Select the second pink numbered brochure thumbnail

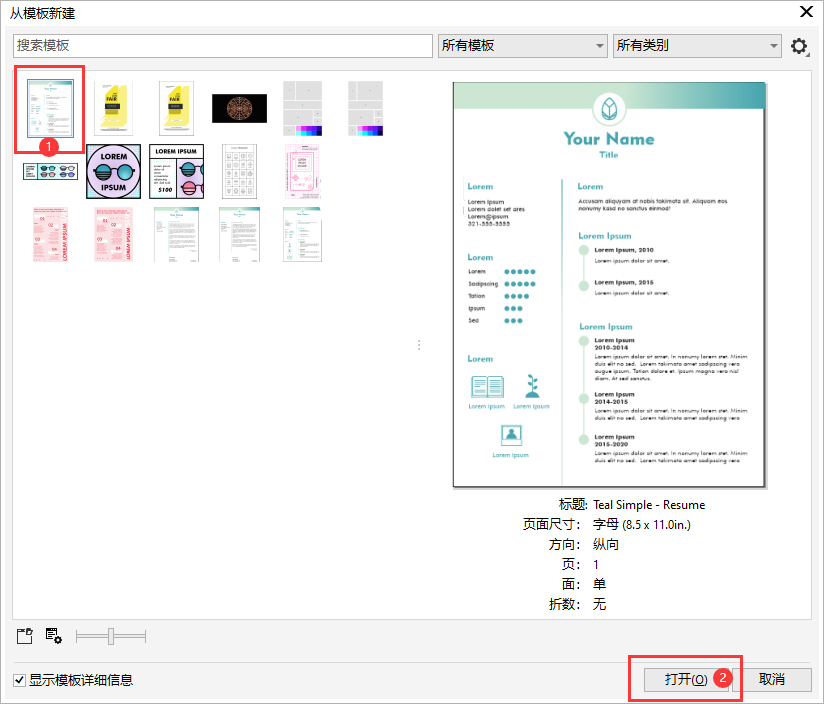tap(114, 234)
